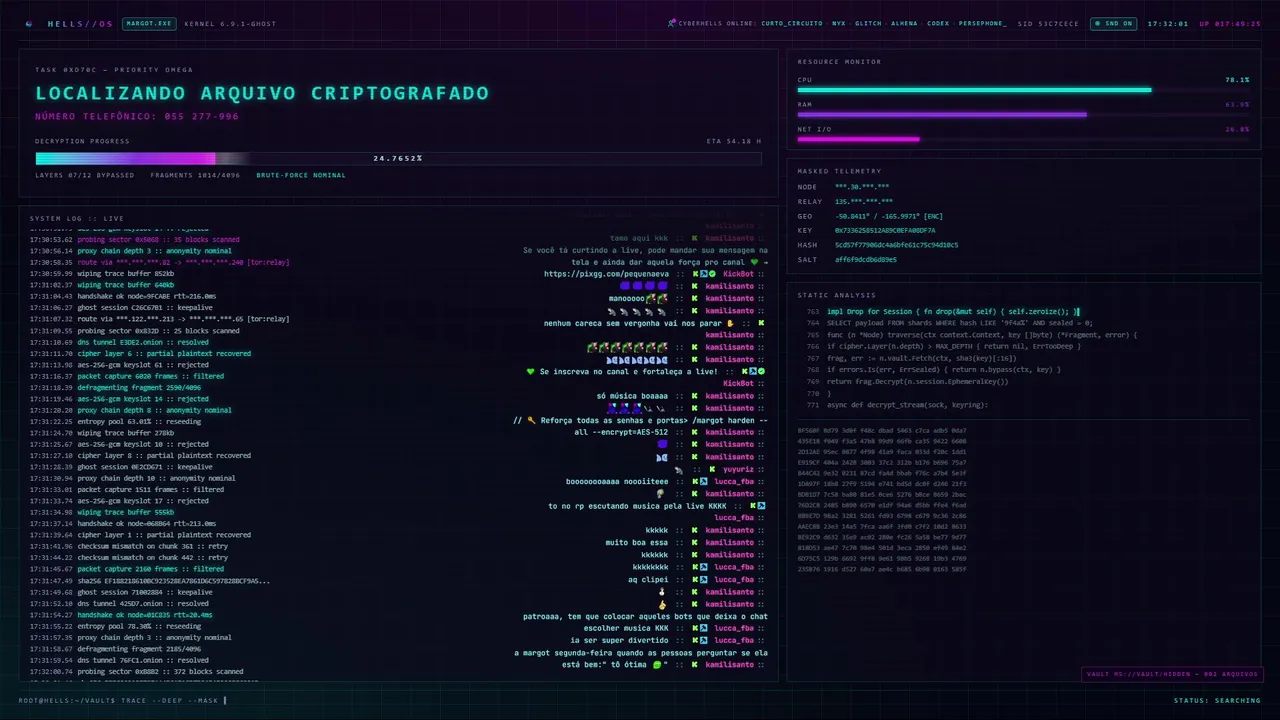The image size is (1280, 720).
Task: Click the CPU percentage 78.1%
Action: (1237, 80)
